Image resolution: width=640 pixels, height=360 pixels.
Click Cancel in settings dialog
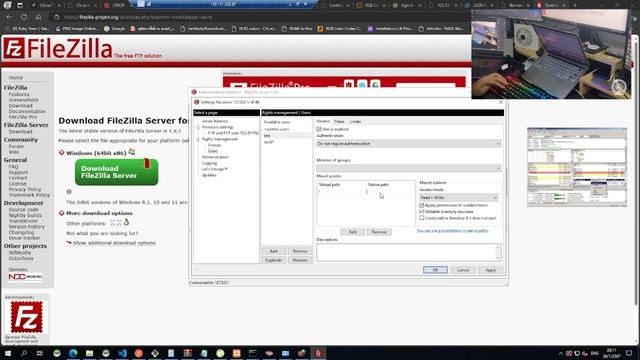[x=463, y=270]
